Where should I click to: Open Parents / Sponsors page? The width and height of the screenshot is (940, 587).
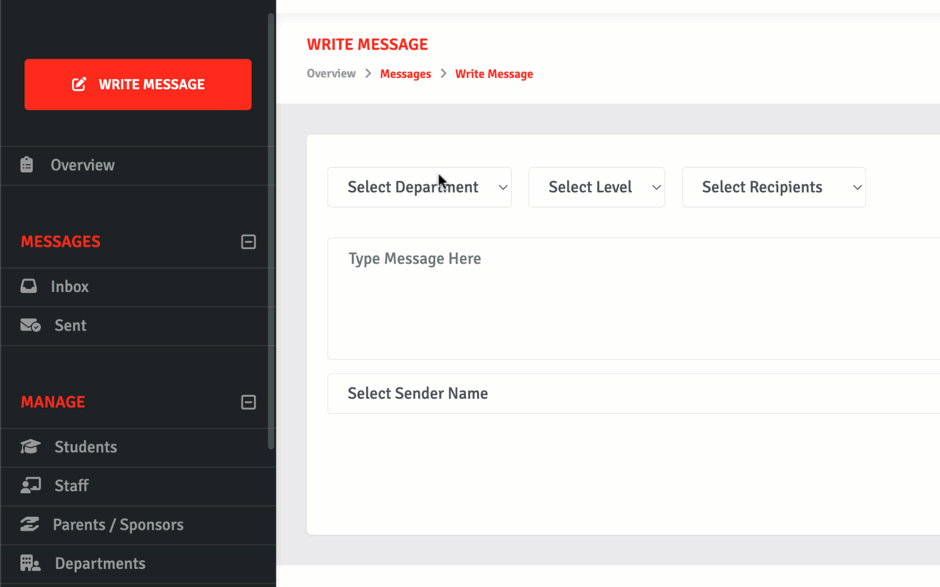(x=138, y=525)
